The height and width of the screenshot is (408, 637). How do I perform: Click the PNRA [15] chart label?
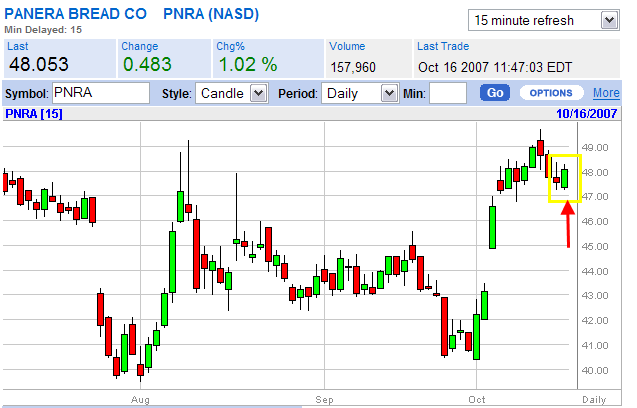[34, 114]
